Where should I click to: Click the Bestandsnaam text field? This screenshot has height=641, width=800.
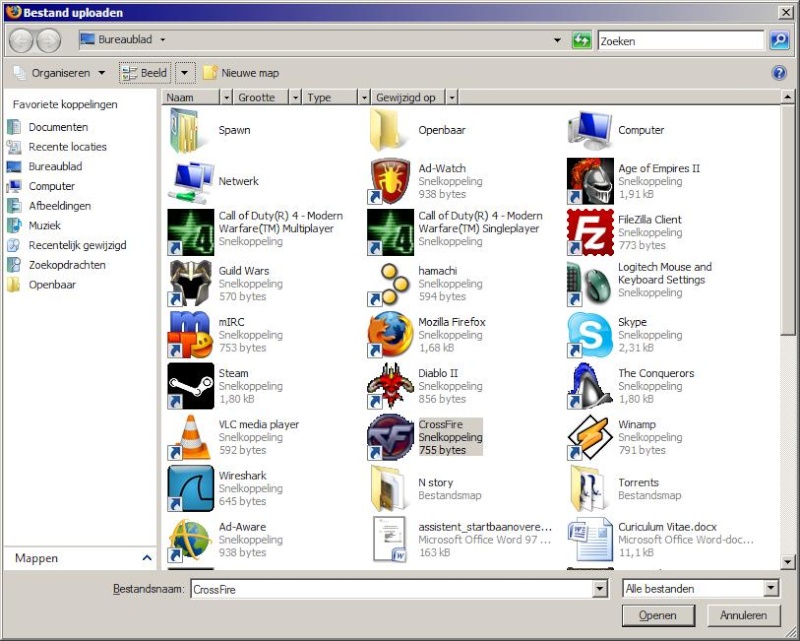coord(391,589)
